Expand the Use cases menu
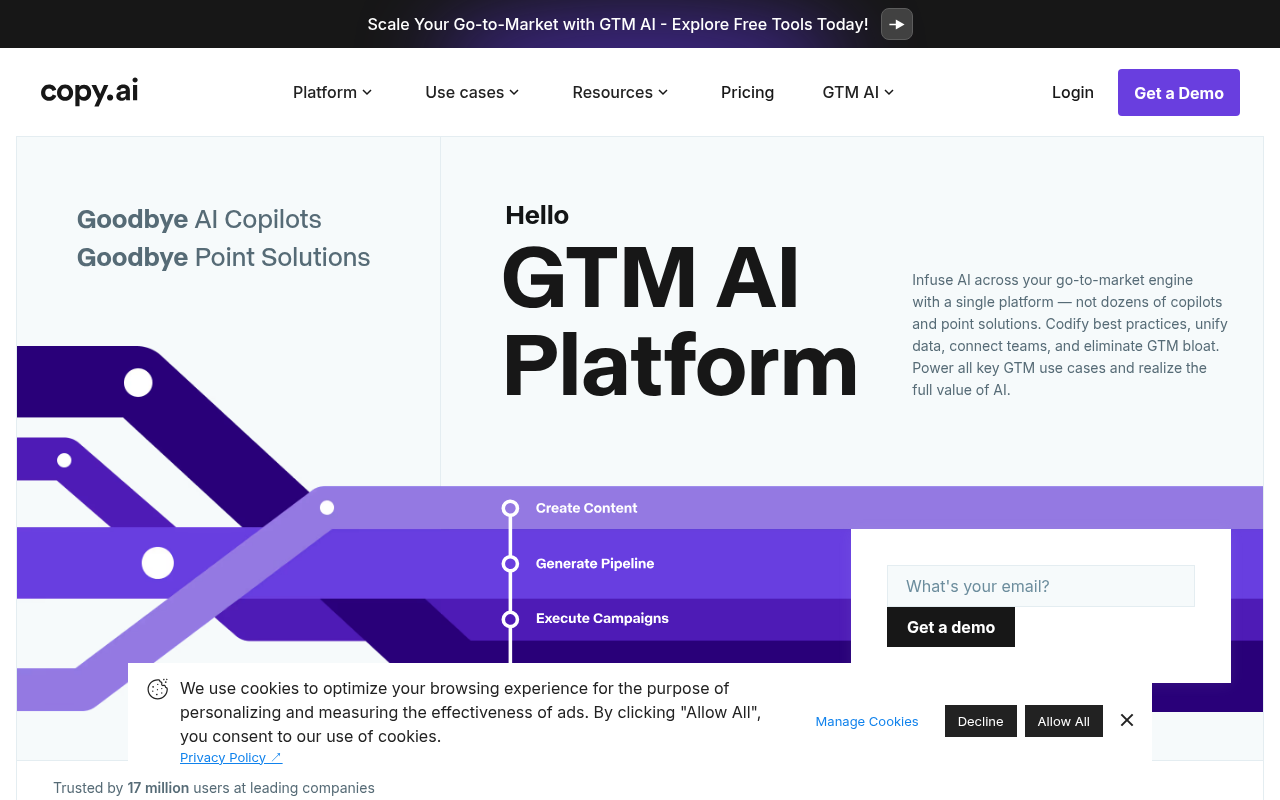Image resolution: width=1280 pixels, height=800 pixels. point(471,92)
